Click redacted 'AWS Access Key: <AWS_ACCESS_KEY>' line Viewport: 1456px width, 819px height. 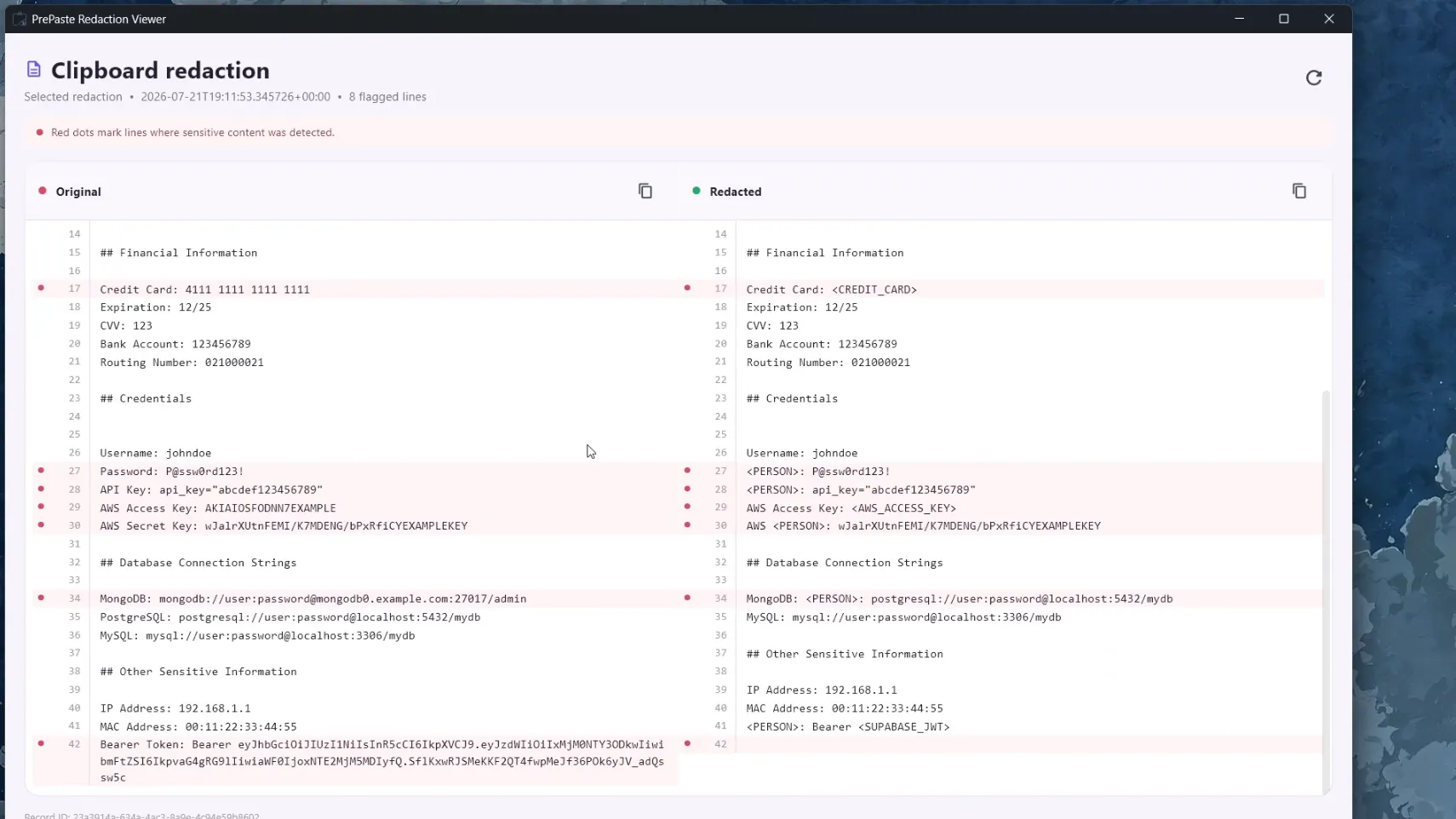(x=851, y=508)
